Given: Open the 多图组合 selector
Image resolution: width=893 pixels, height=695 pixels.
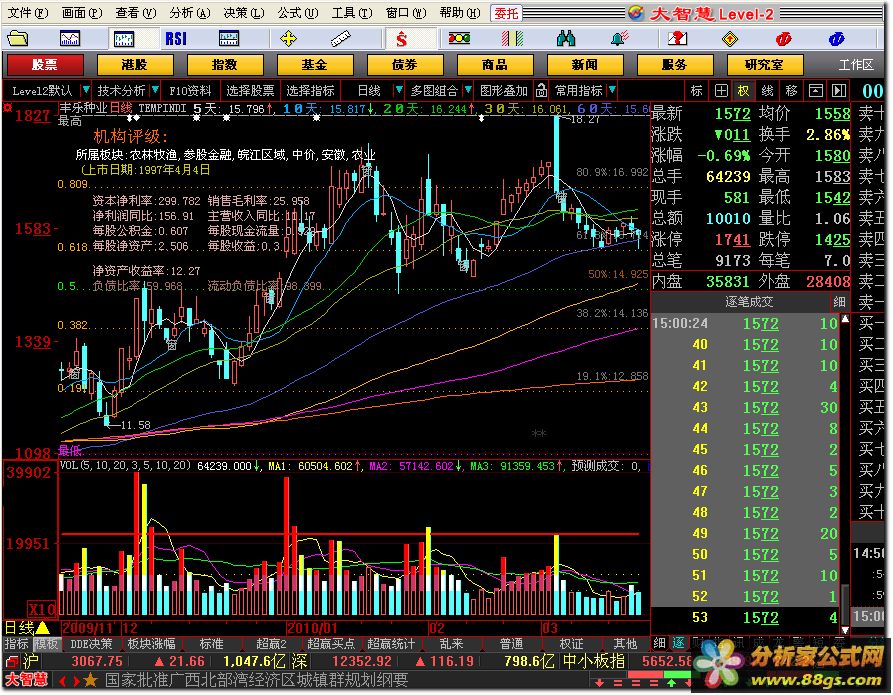Looking at the screenshot, I should [x=435, y=91].
